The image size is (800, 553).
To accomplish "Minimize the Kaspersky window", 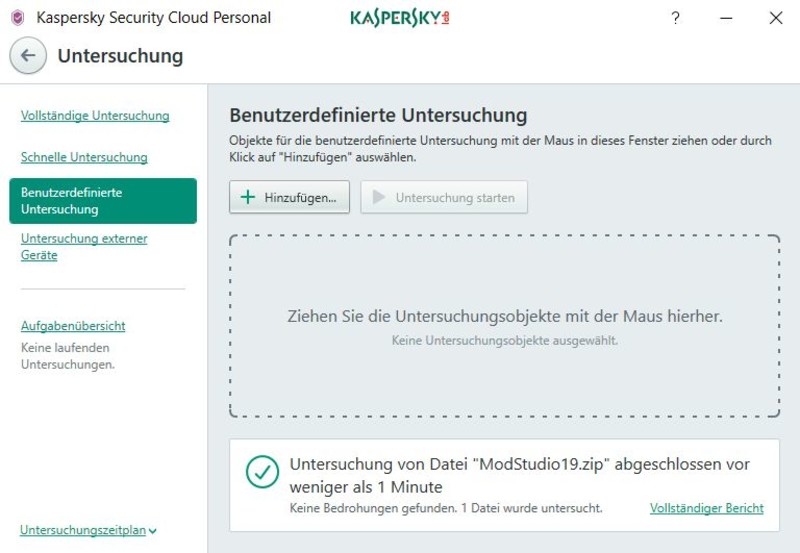I will click(725, 18).
